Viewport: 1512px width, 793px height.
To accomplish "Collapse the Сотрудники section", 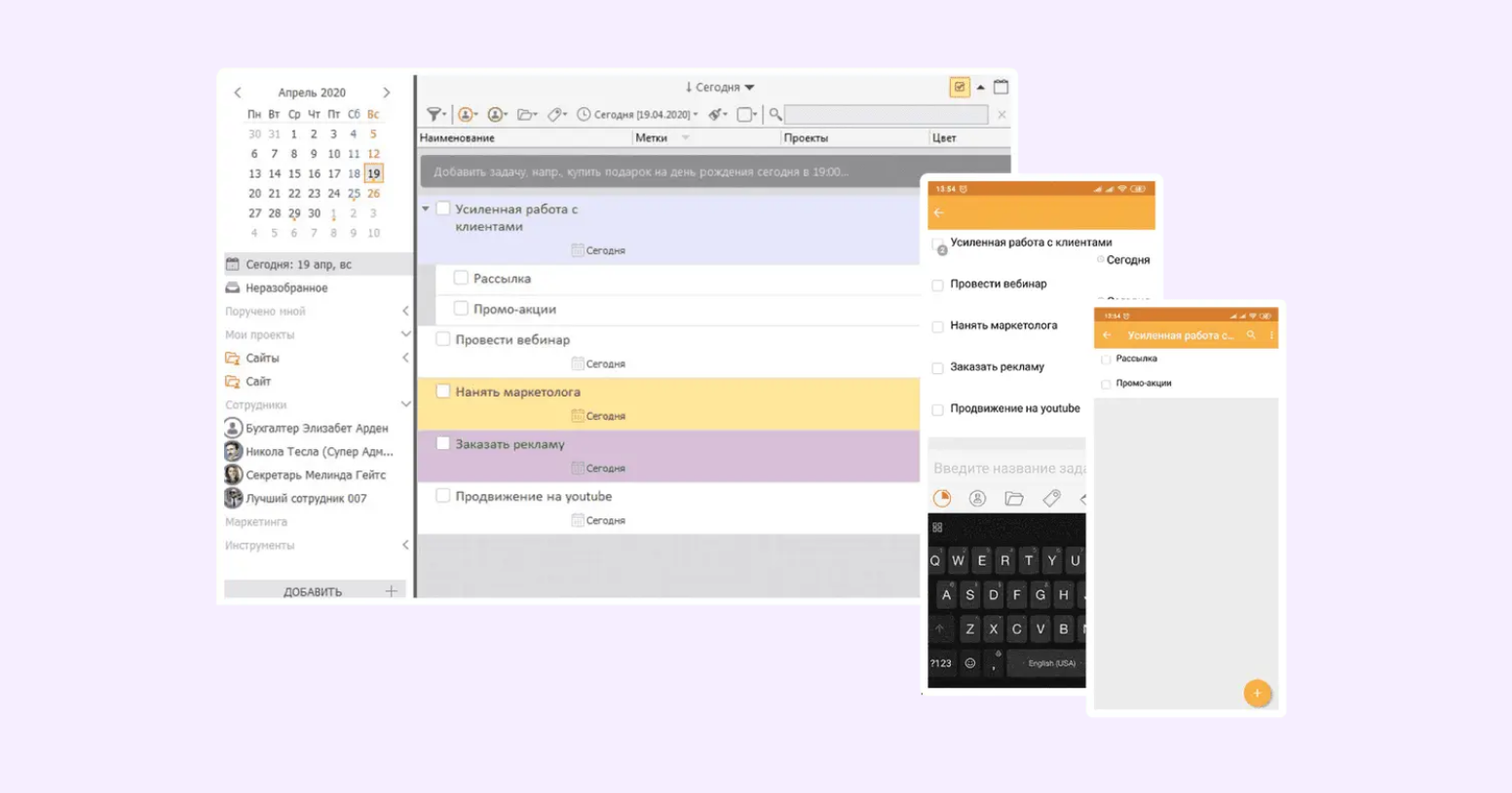I will click(406, 404).
